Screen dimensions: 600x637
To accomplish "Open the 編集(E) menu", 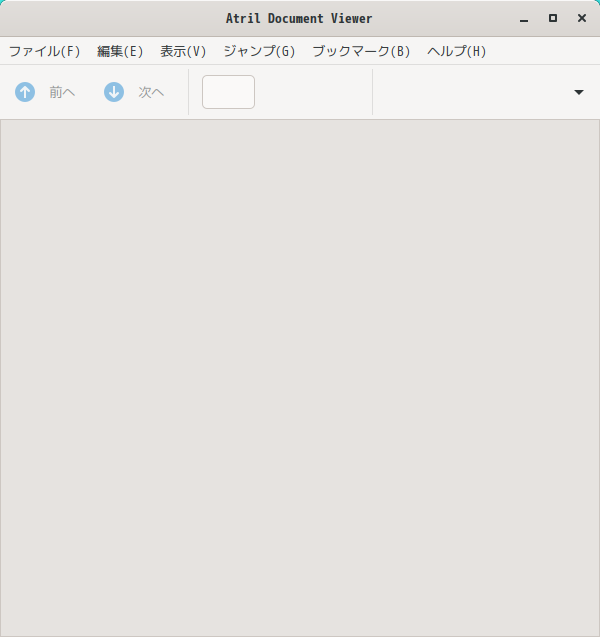I will (x=120, y=51).
